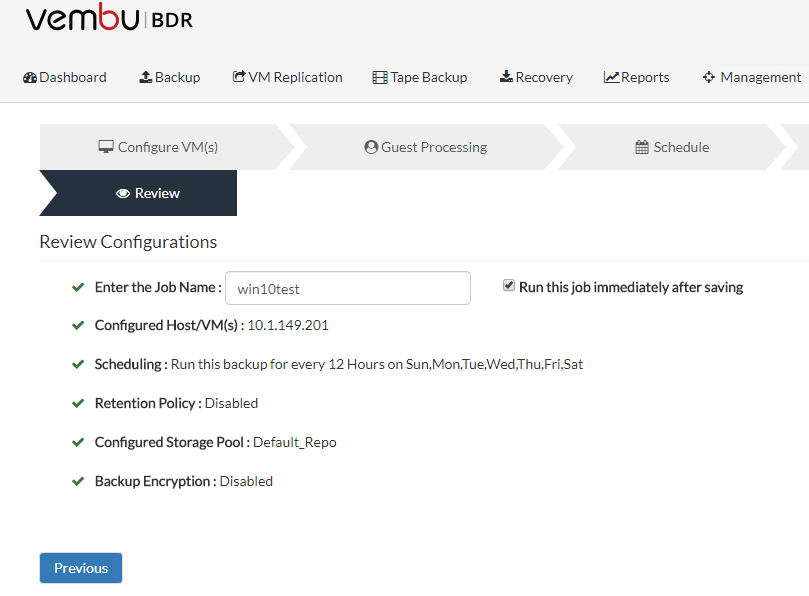Click the Schedule calendar icon
809x596 pixels.
point(642,147)
